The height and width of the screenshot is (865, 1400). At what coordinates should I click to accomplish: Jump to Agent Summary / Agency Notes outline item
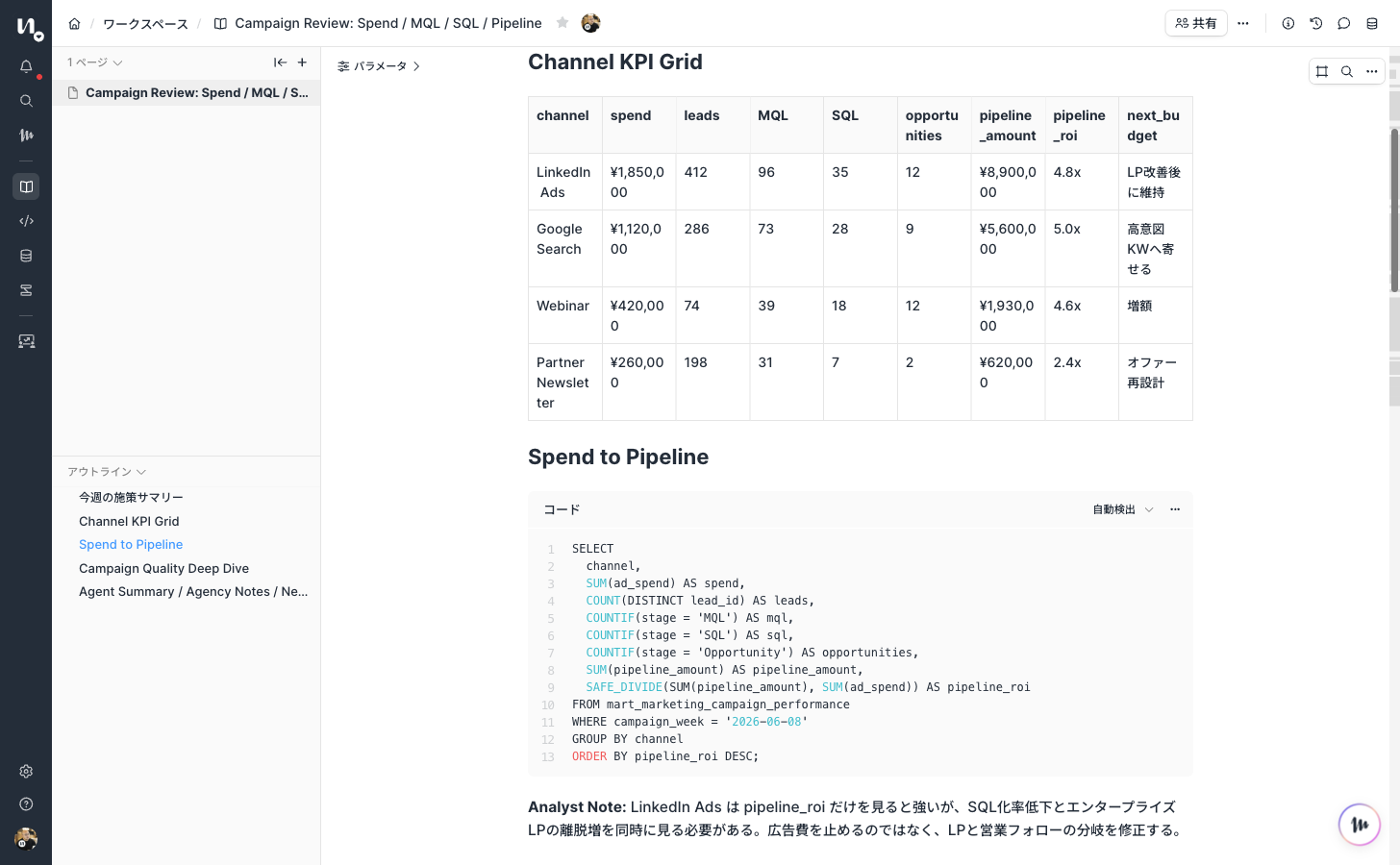pos(193,591)
